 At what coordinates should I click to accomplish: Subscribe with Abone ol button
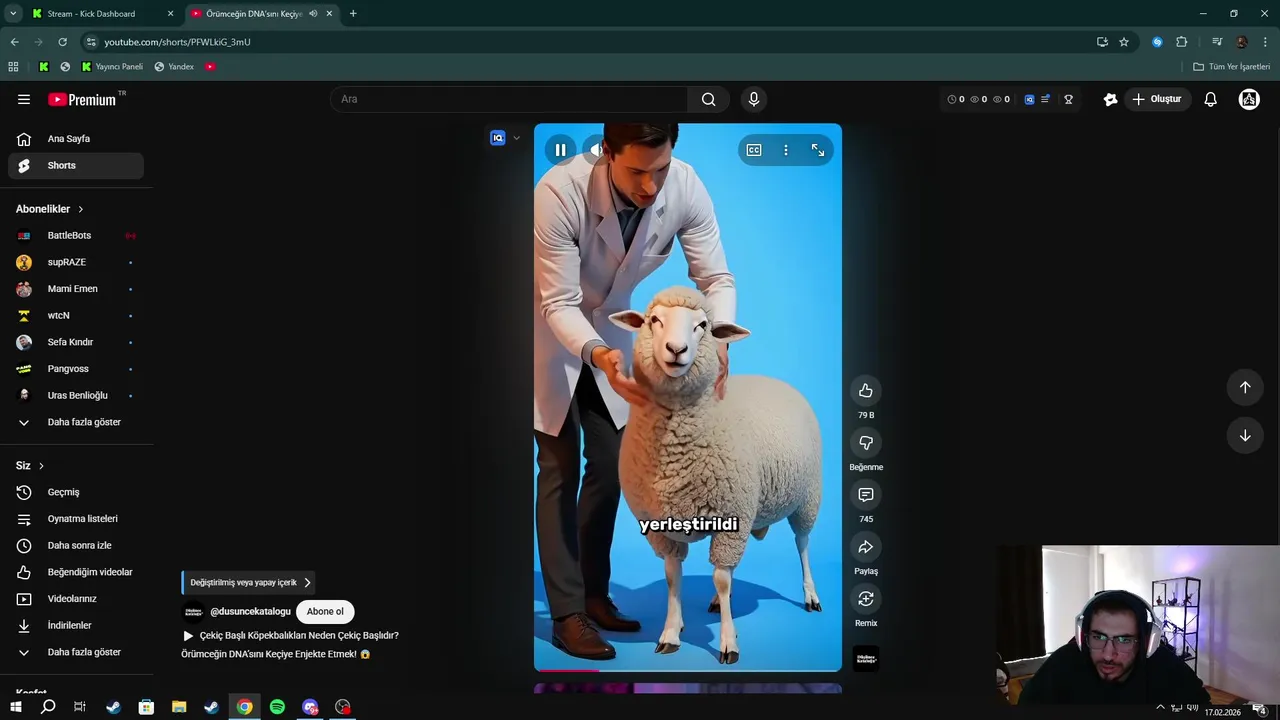tap(325, 611)
